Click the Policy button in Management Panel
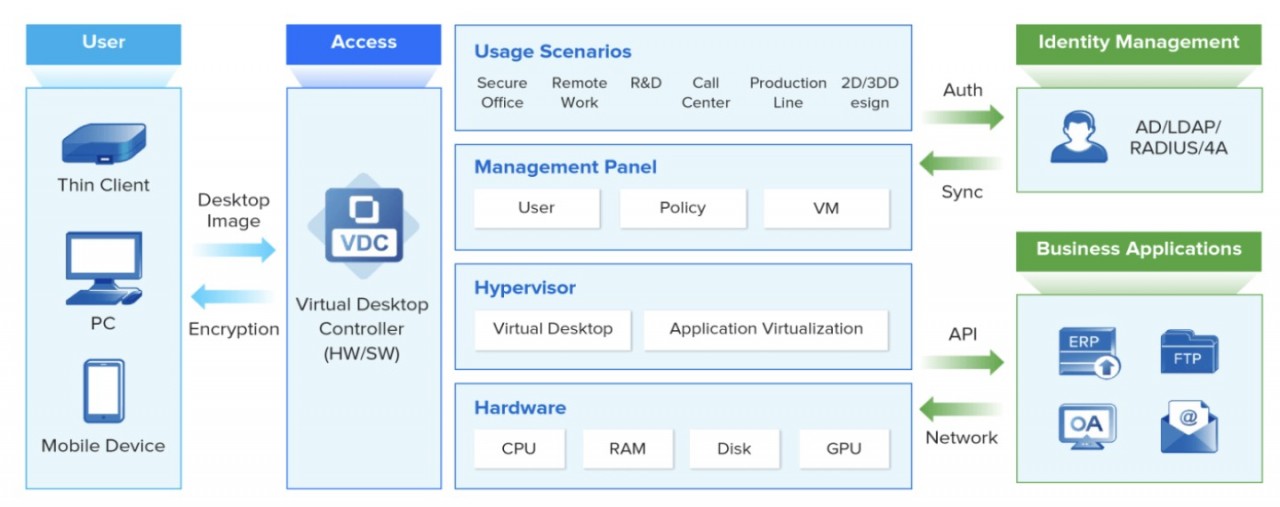Image resolution: width=1280 pixels, height=507 pixels. coord(682,208)
